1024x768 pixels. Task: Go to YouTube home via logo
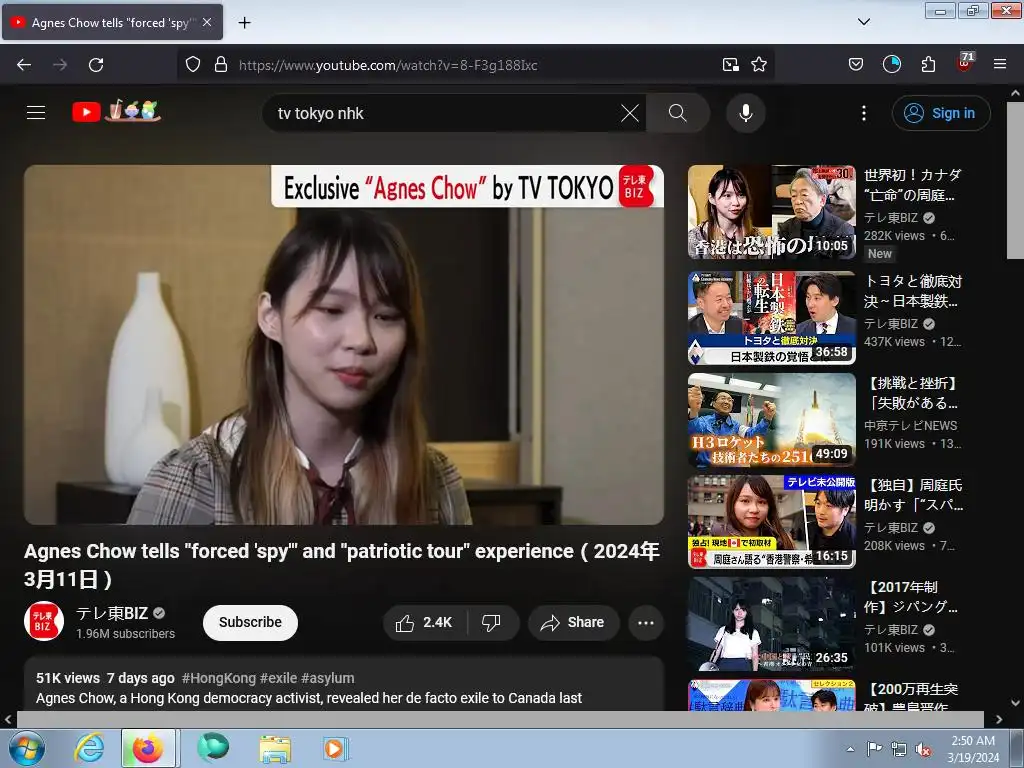coord(116,111)
